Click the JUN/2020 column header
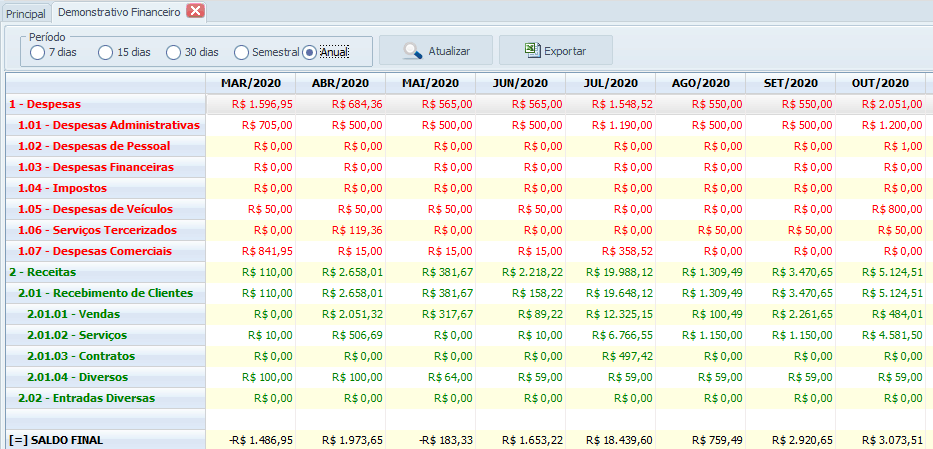 520,83
